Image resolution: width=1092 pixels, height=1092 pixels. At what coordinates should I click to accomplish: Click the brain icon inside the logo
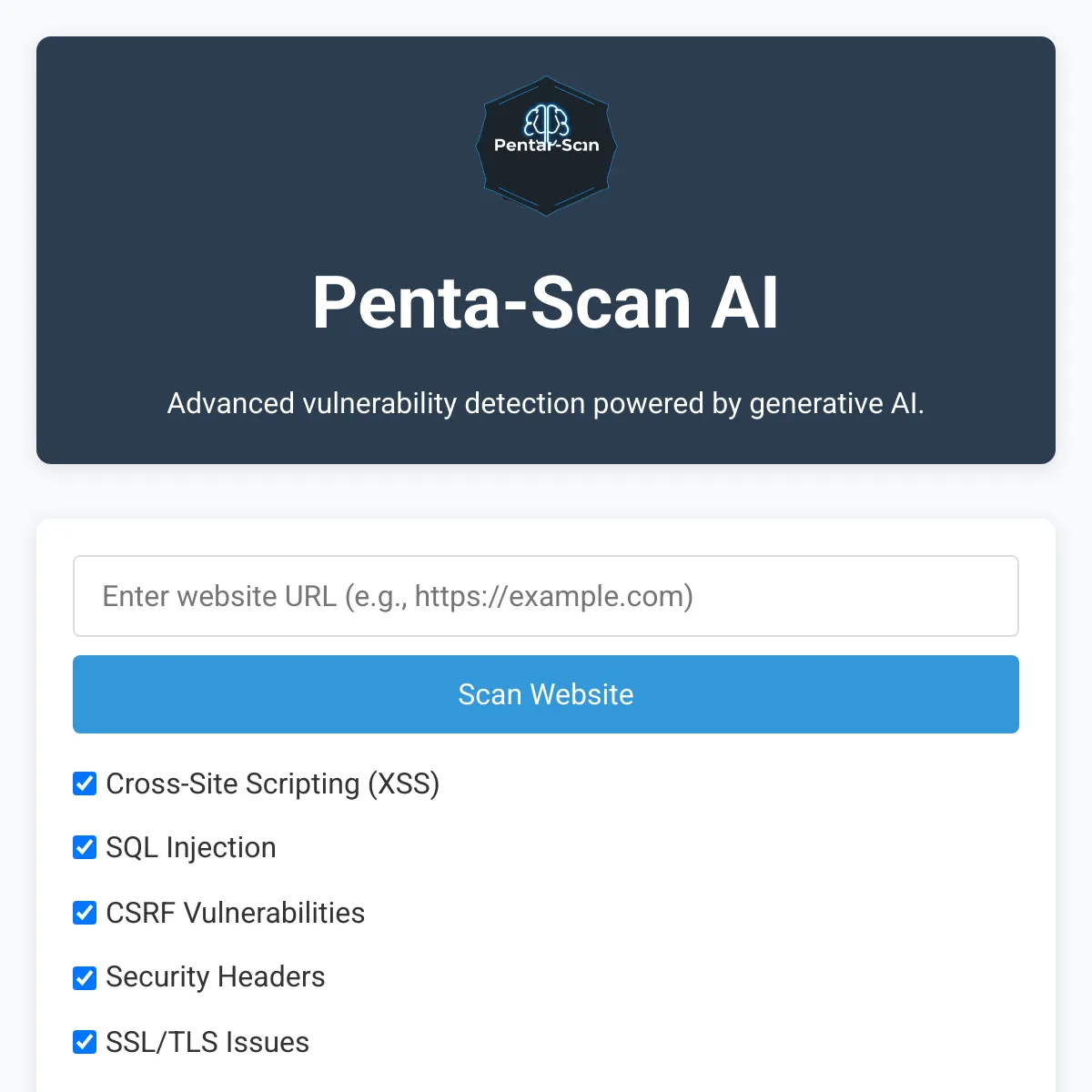546,121
